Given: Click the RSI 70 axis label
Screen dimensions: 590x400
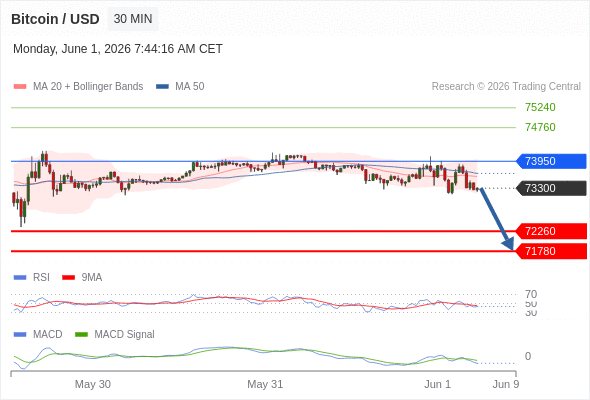Looking at the screenshot, I should 531,294.
